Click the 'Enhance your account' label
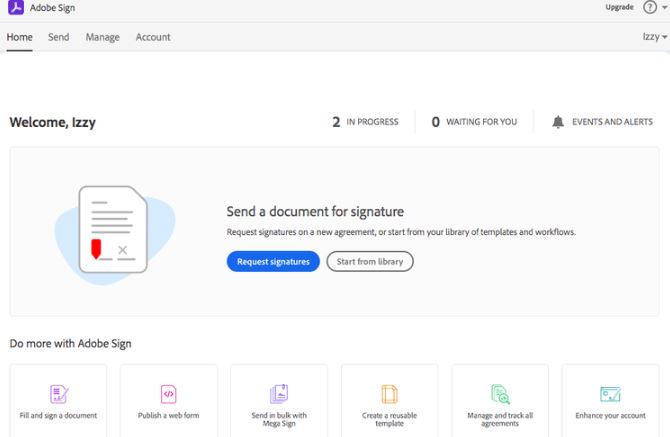The image size is (670, 437). (x=610, y=415)
